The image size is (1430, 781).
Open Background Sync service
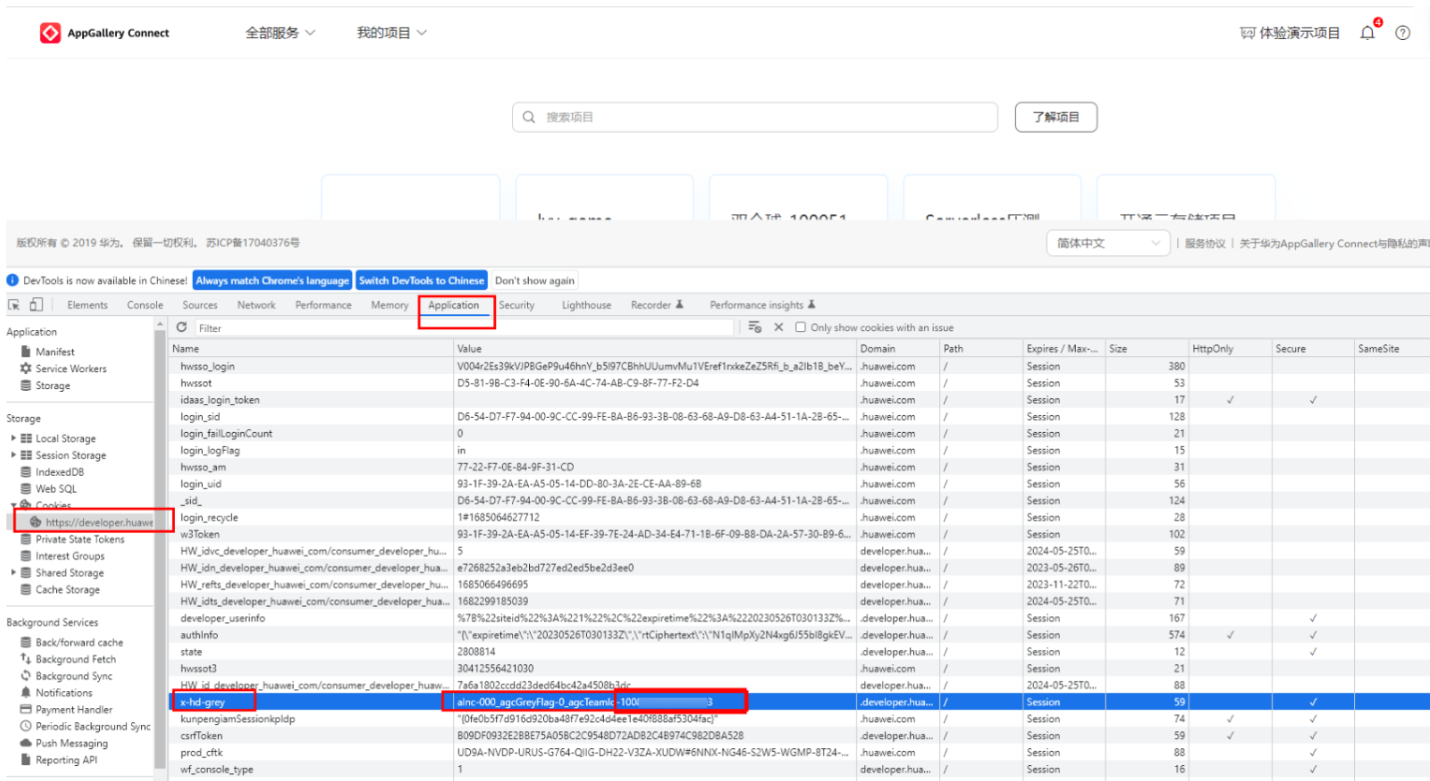coord(66,677)
